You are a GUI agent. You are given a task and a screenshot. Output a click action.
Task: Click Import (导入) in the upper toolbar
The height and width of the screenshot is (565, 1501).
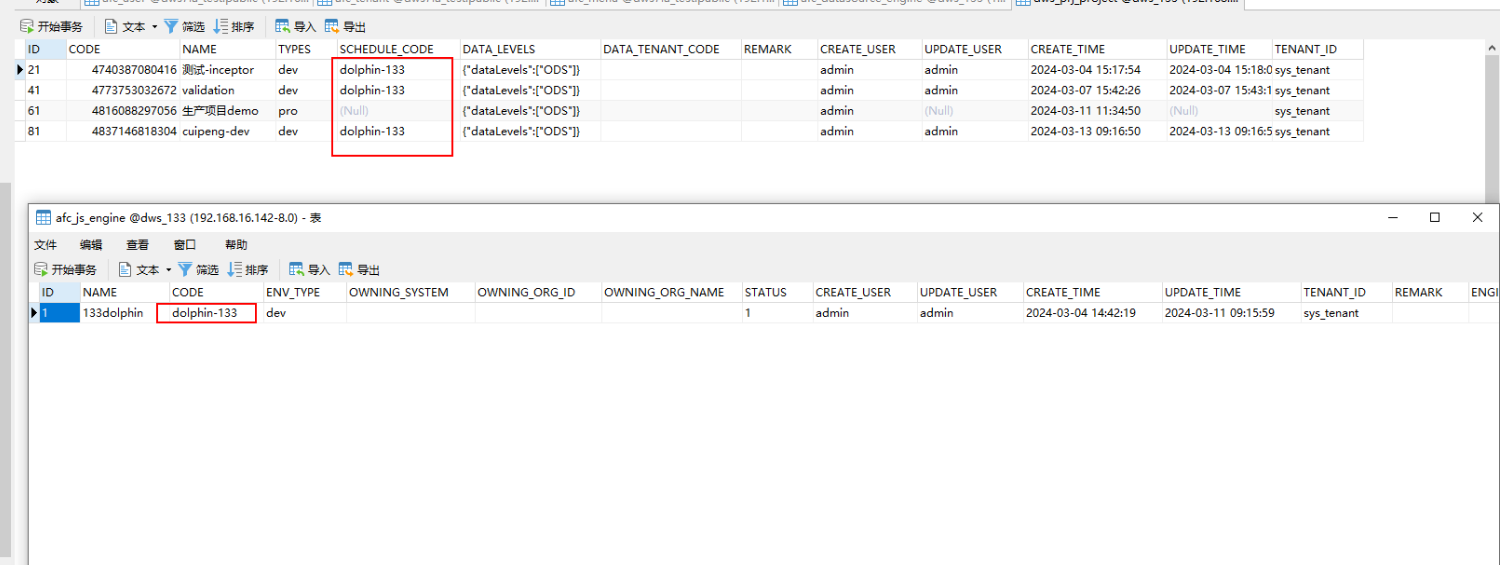click(x=295, y=27)
